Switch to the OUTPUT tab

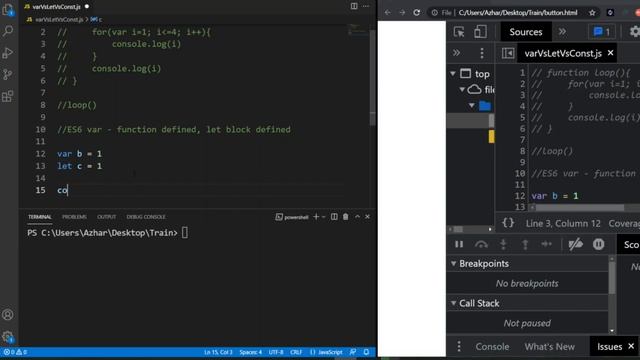107,217
